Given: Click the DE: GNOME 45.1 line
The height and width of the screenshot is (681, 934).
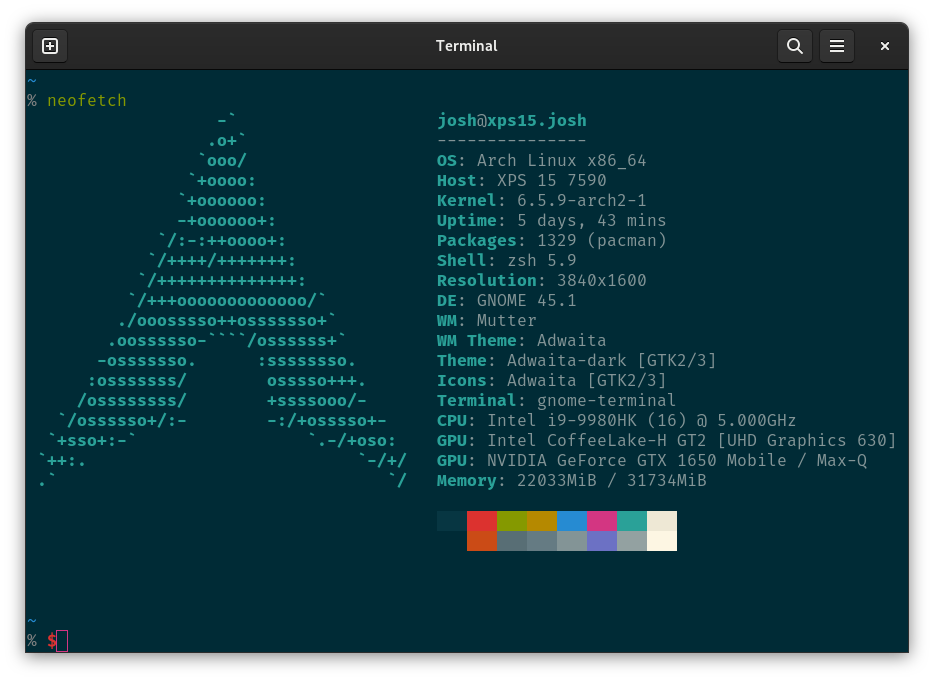Looking at the screenshot, I should click(x=507, y=300).
